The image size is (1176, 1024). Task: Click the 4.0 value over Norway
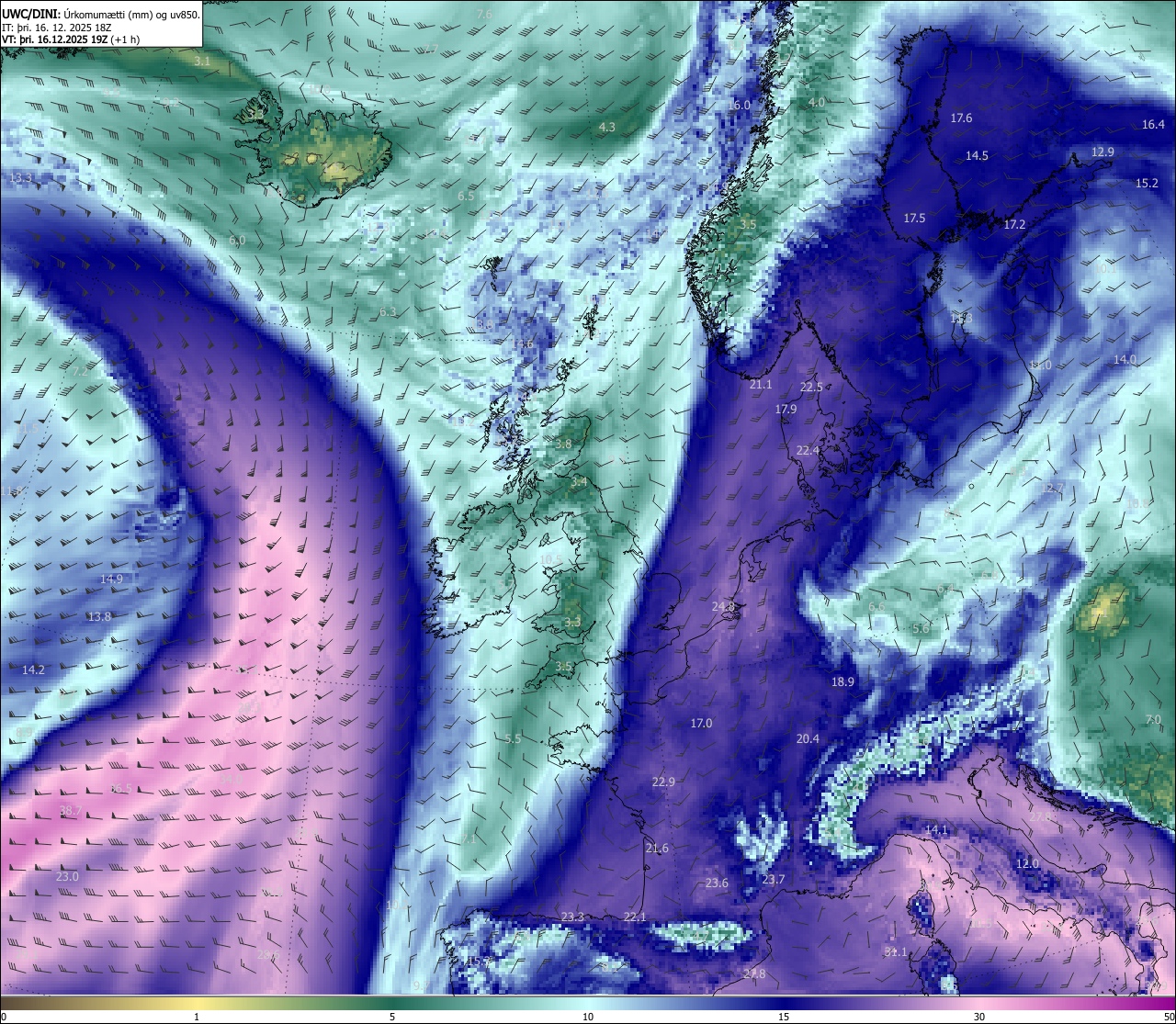click(x=816, y=102)
